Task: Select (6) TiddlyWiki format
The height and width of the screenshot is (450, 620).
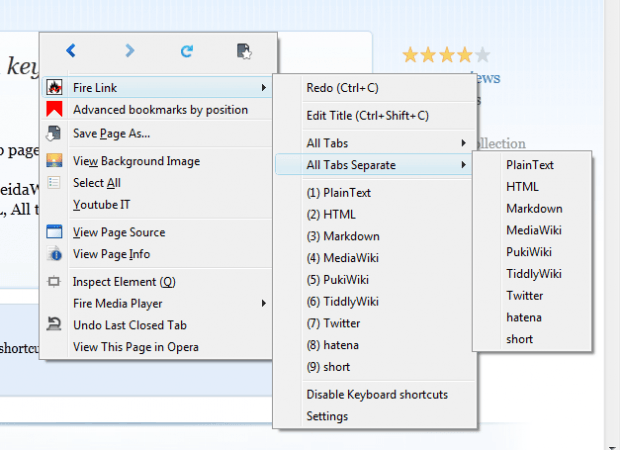Action: coord(374,301)
